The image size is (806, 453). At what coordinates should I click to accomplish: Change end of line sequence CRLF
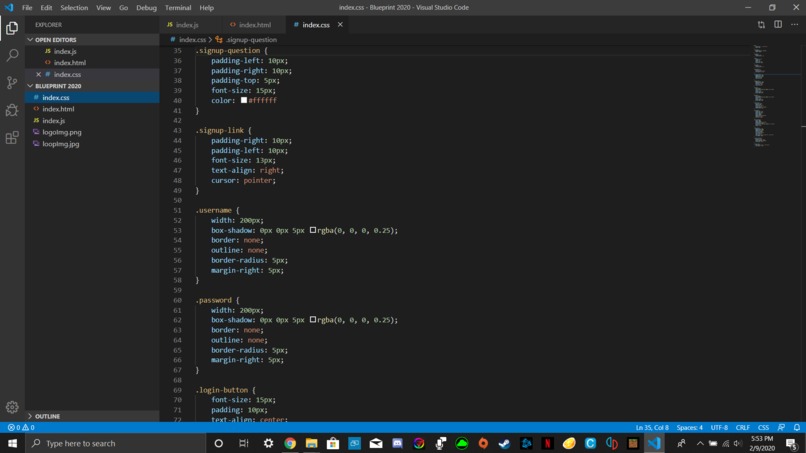pyautogui.click(x=742, y=427)
